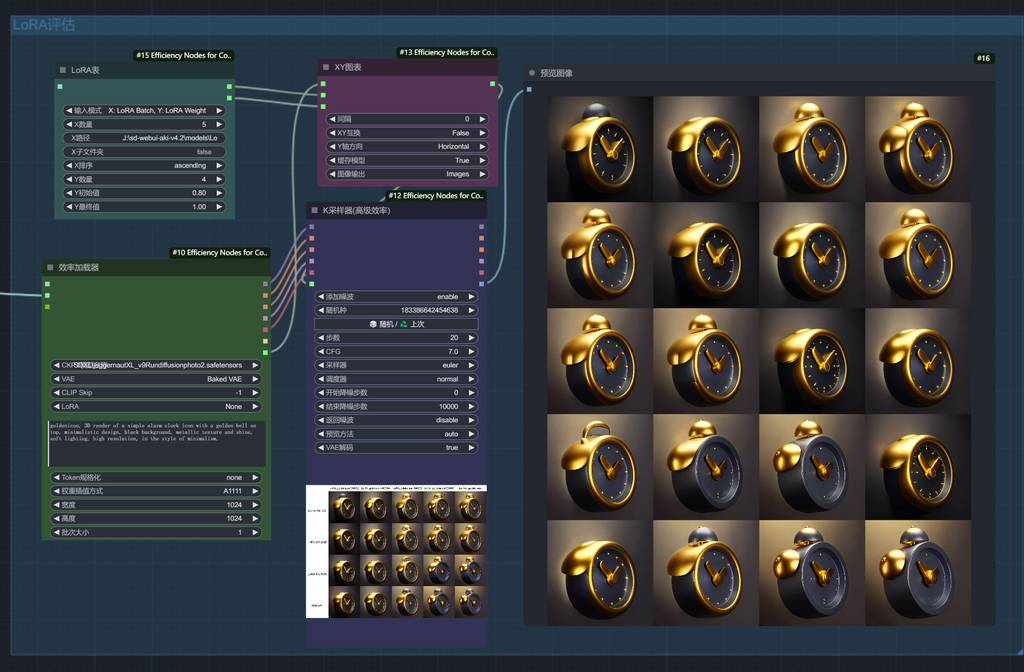Collapse the LoRA表 node via its title dot
Image resolution: width=1024 pixels, height=672 pixels.
62,71
